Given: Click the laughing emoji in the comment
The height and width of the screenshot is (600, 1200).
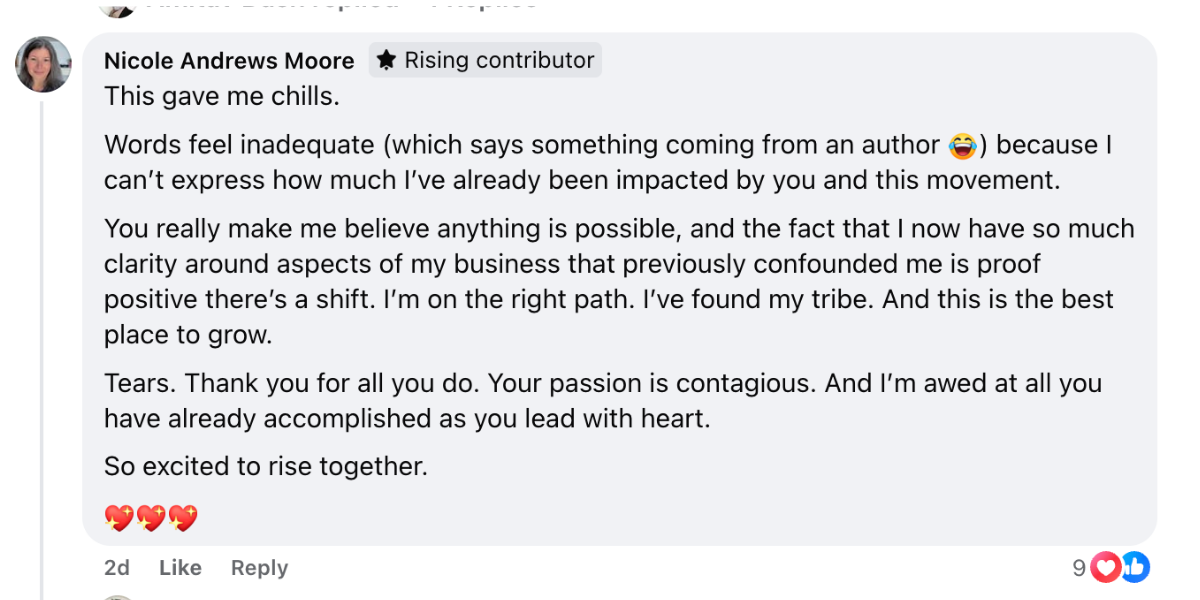Looking at the screenshot, I should [x=961, y=146].
